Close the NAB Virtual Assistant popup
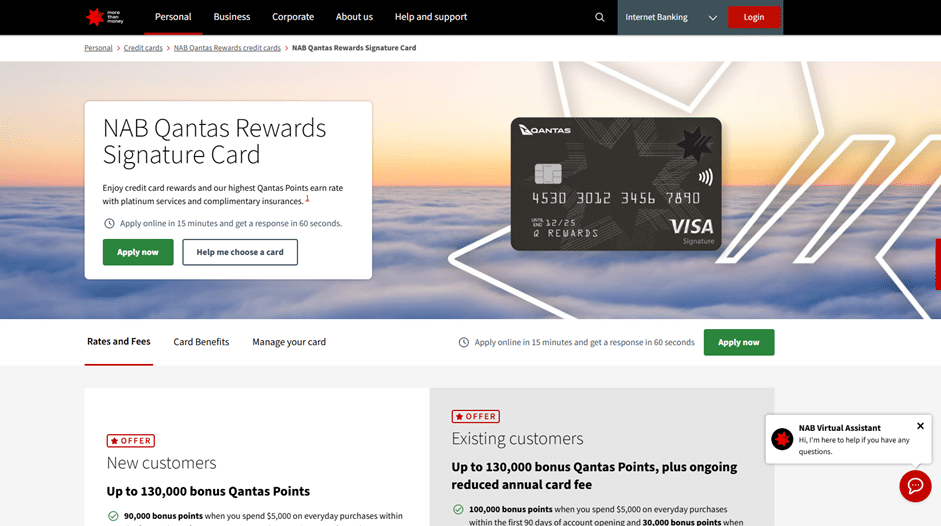The width and height of the screenshot is (941, 526). coord(920,426)
